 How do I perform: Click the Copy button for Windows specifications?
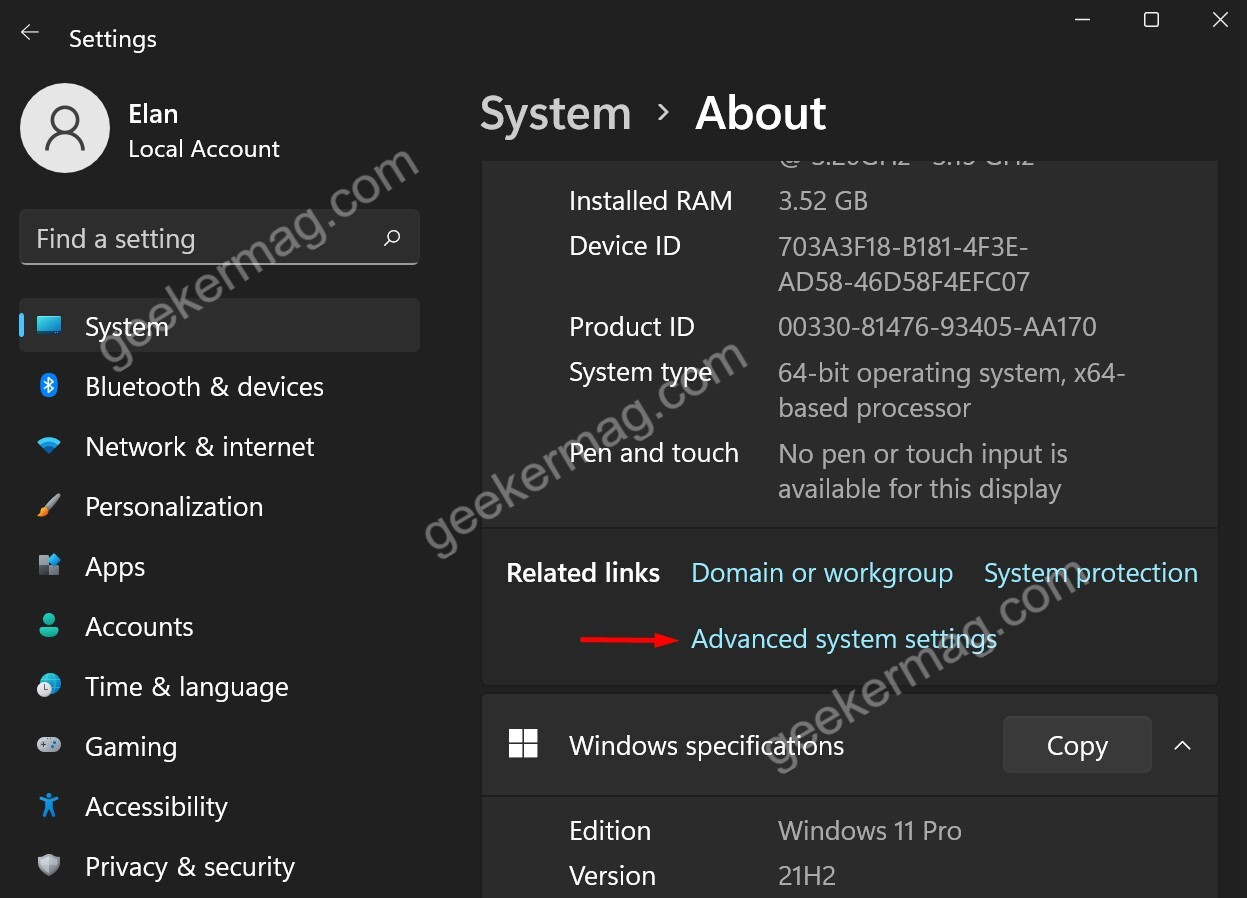pyautogui.click(x=1076, y=744)
